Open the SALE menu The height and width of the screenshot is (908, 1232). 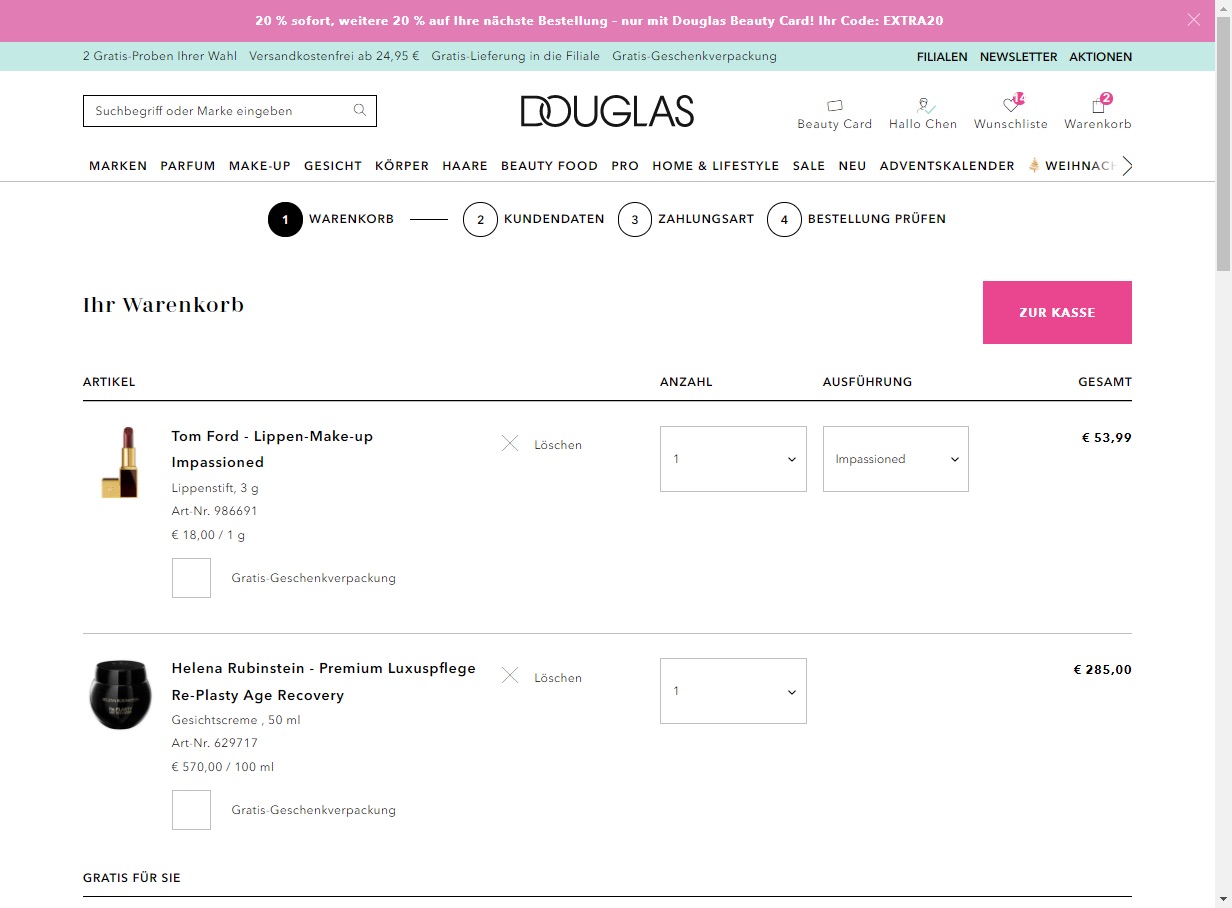point(809,166)
